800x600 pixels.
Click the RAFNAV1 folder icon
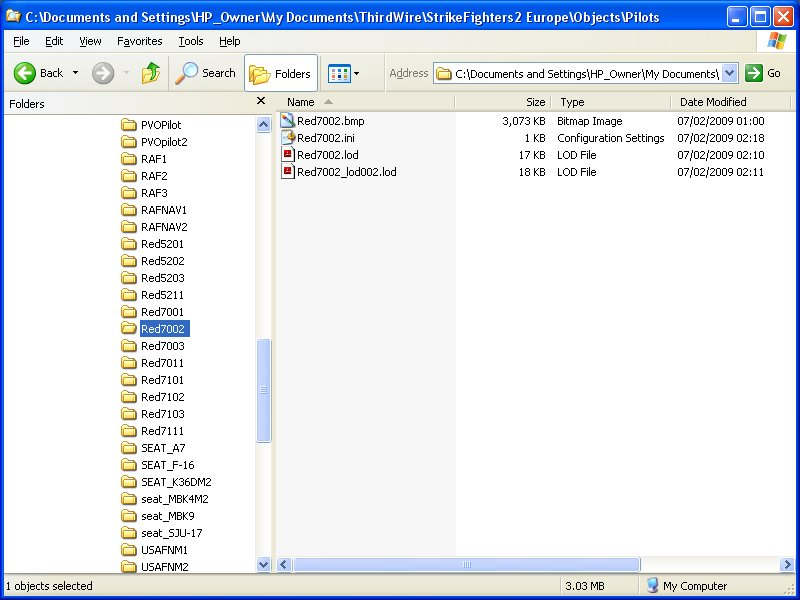[129, 210]
